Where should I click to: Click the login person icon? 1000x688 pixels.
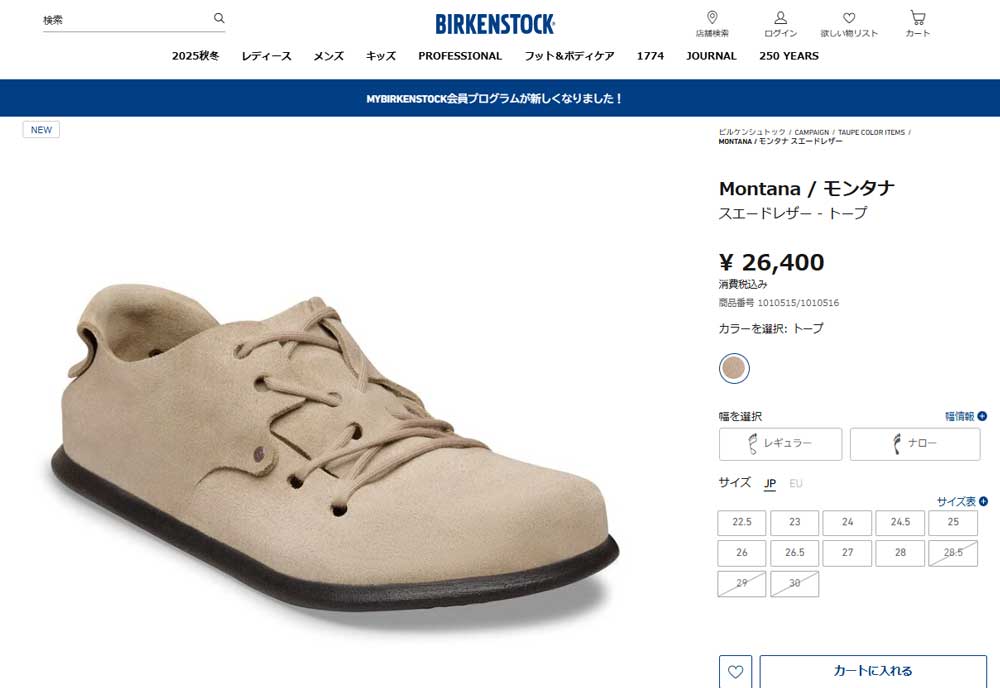tap(780, 18)
